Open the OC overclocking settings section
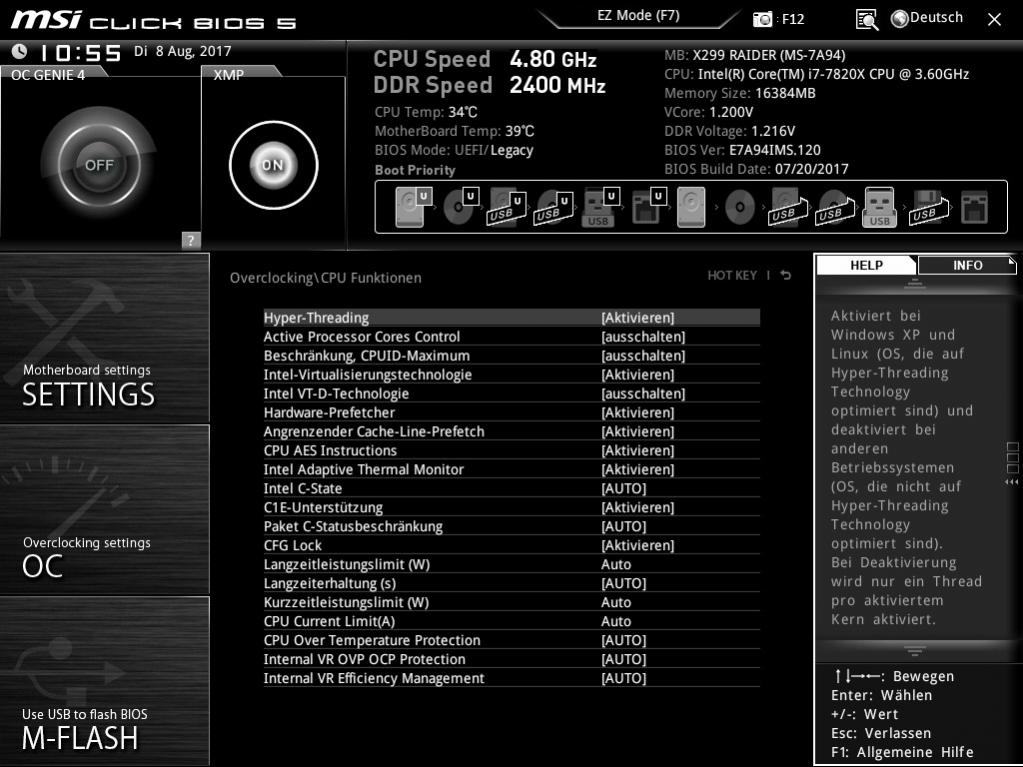Image resolution: width=1023 pixels, height=767 pixels. pos(104,509)
